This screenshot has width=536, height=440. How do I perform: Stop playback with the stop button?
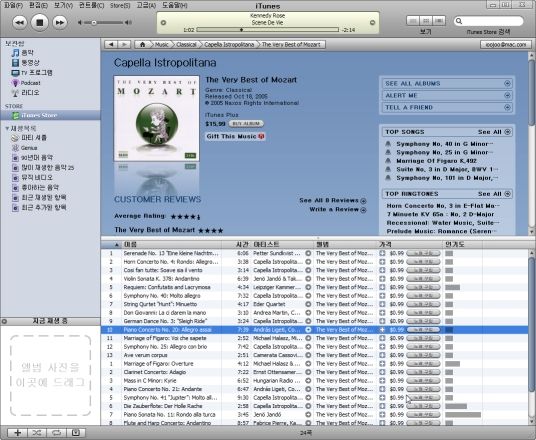point(39,23)
